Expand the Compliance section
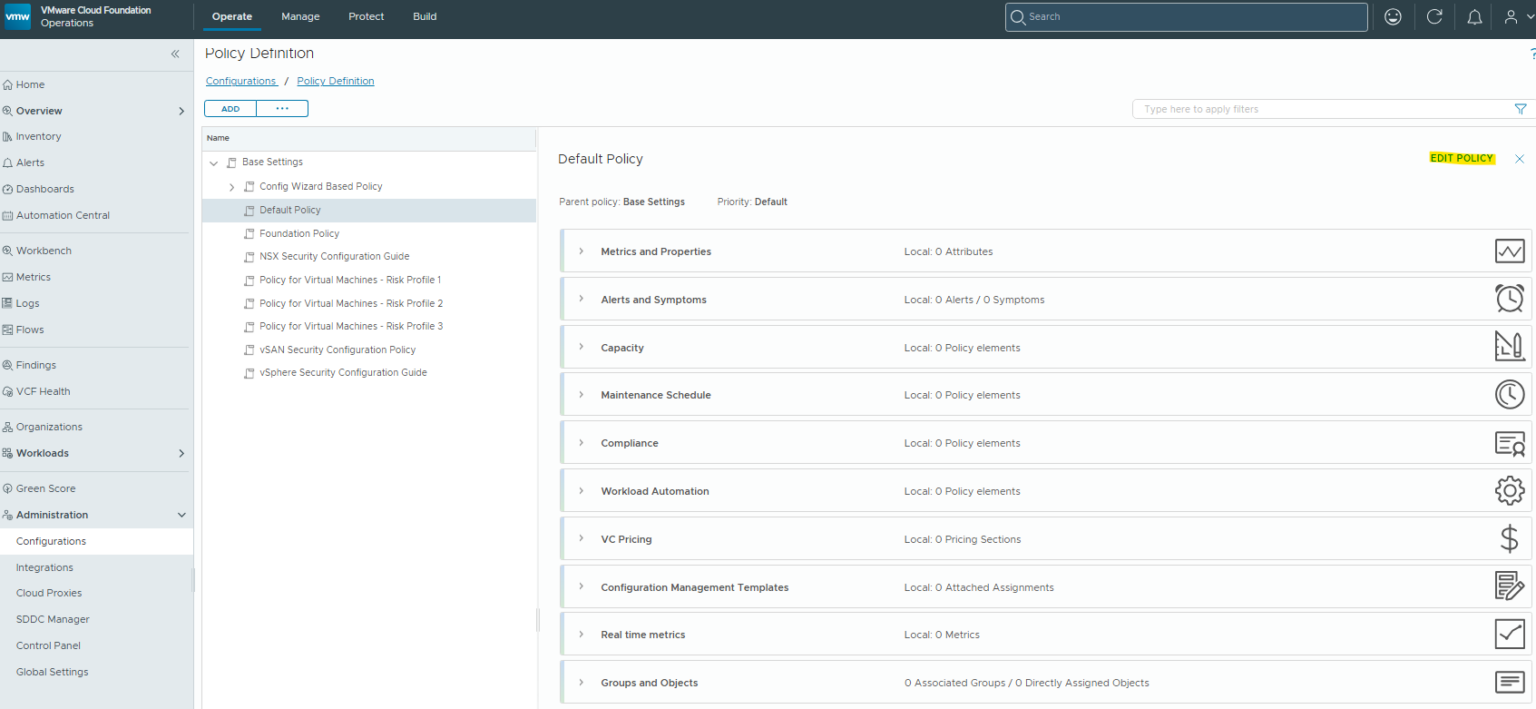 (x=581, y=443)
